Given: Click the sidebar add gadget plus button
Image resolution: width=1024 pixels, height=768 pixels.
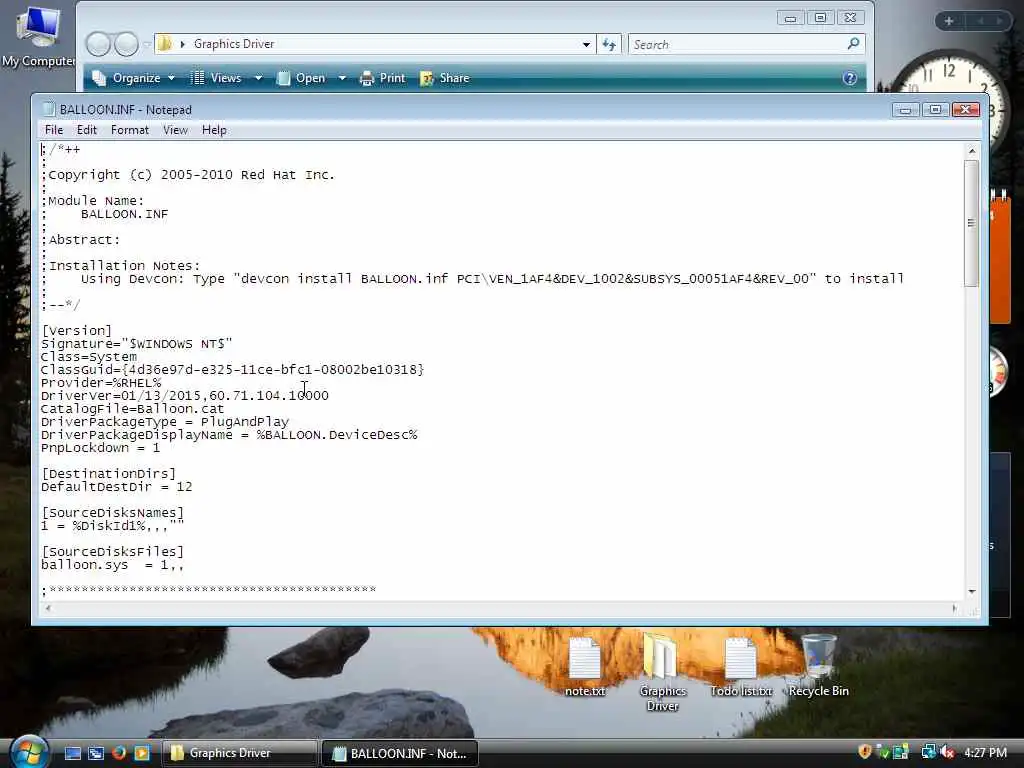Looking at the screenshot, I should coord(949,21).
